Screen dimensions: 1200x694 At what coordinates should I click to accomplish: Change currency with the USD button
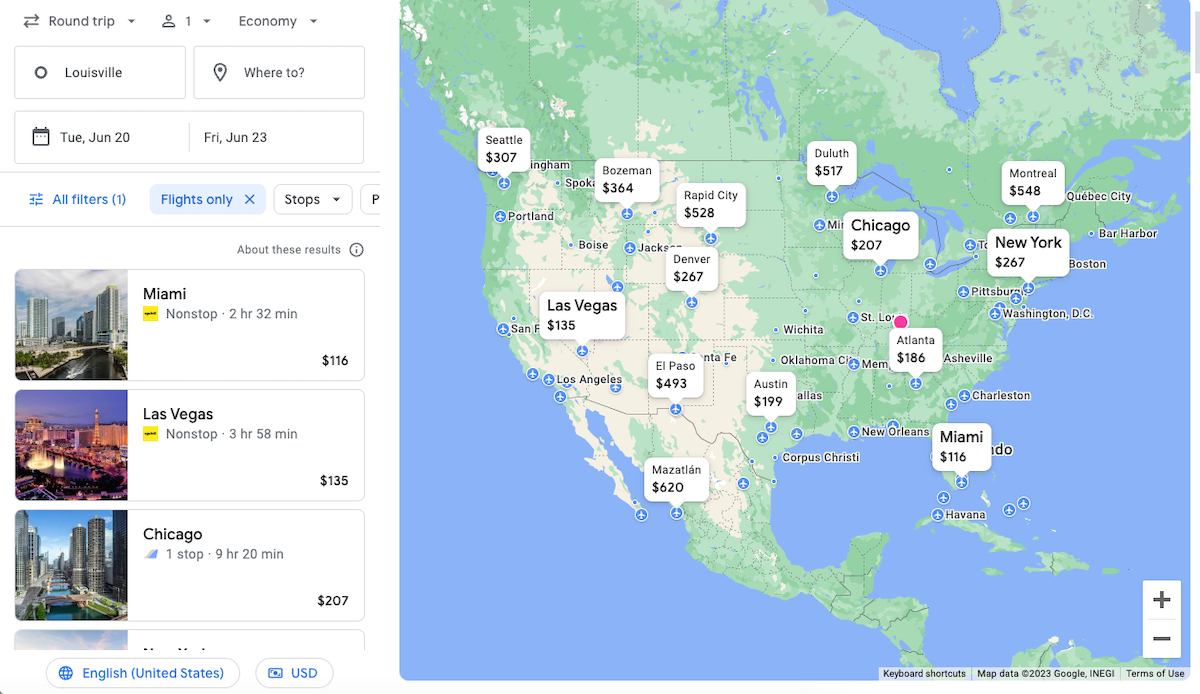tap(294, 673)
